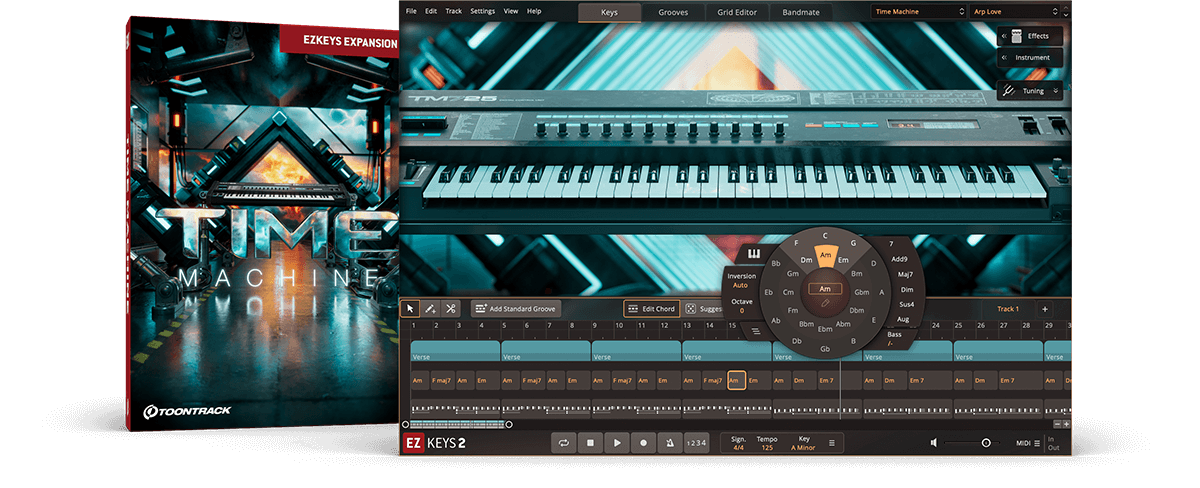Expand the Tuning panel
Screen dimensions: 1200x488
pos(1030,90)
